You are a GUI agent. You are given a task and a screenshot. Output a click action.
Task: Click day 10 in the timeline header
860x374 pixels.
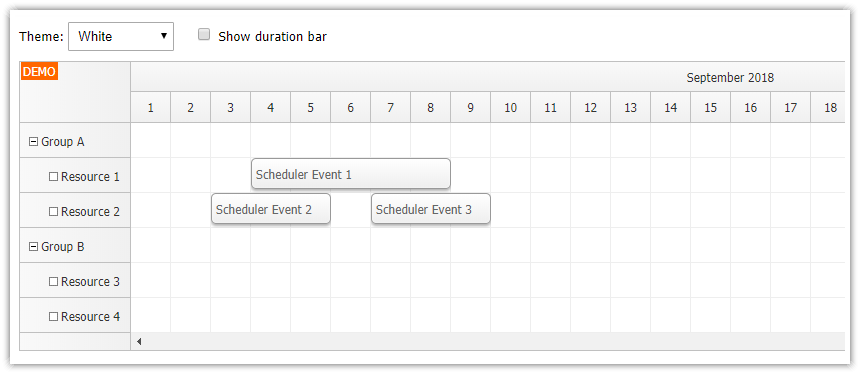click(x=510, y=107)
